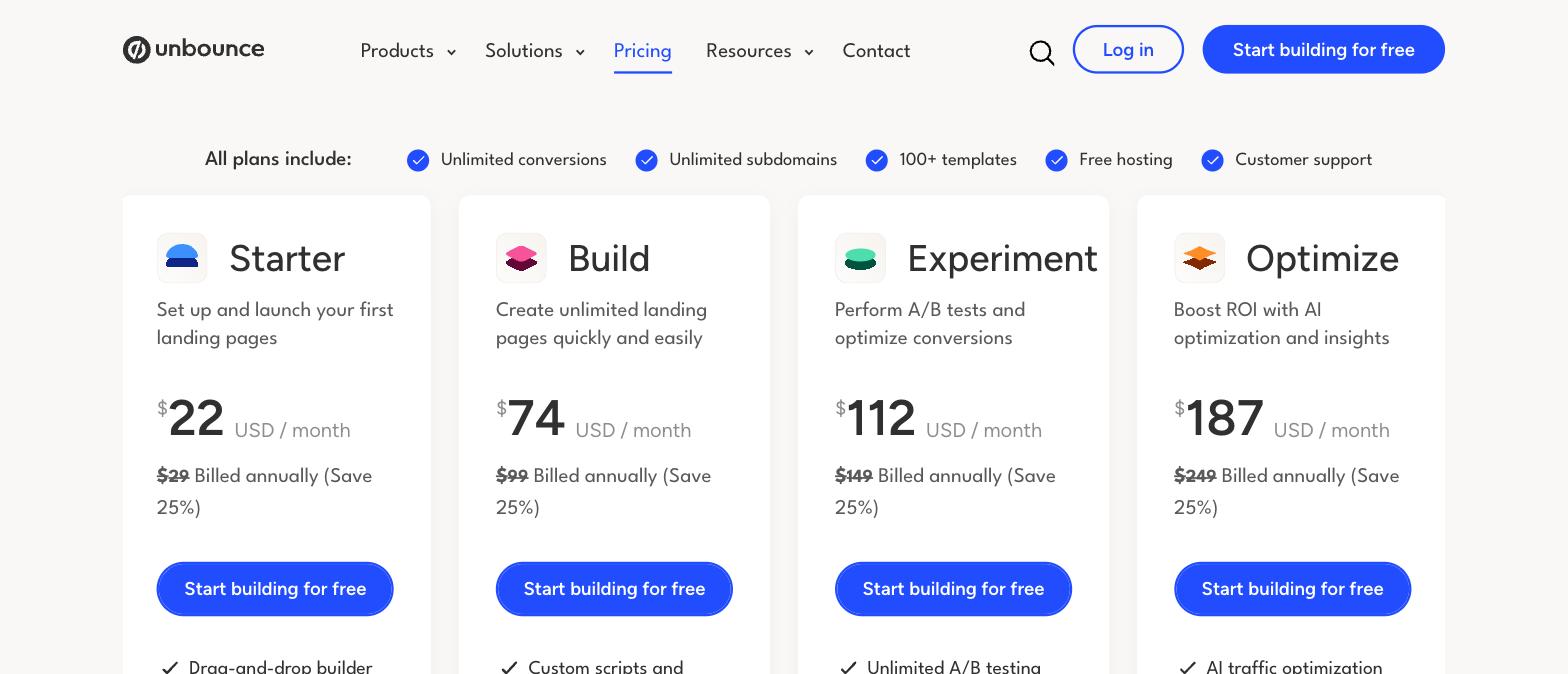This screenshot has height=674, width=1568.
Task: Click the Free hosting check icon
Action: [x=1057, y=160]
